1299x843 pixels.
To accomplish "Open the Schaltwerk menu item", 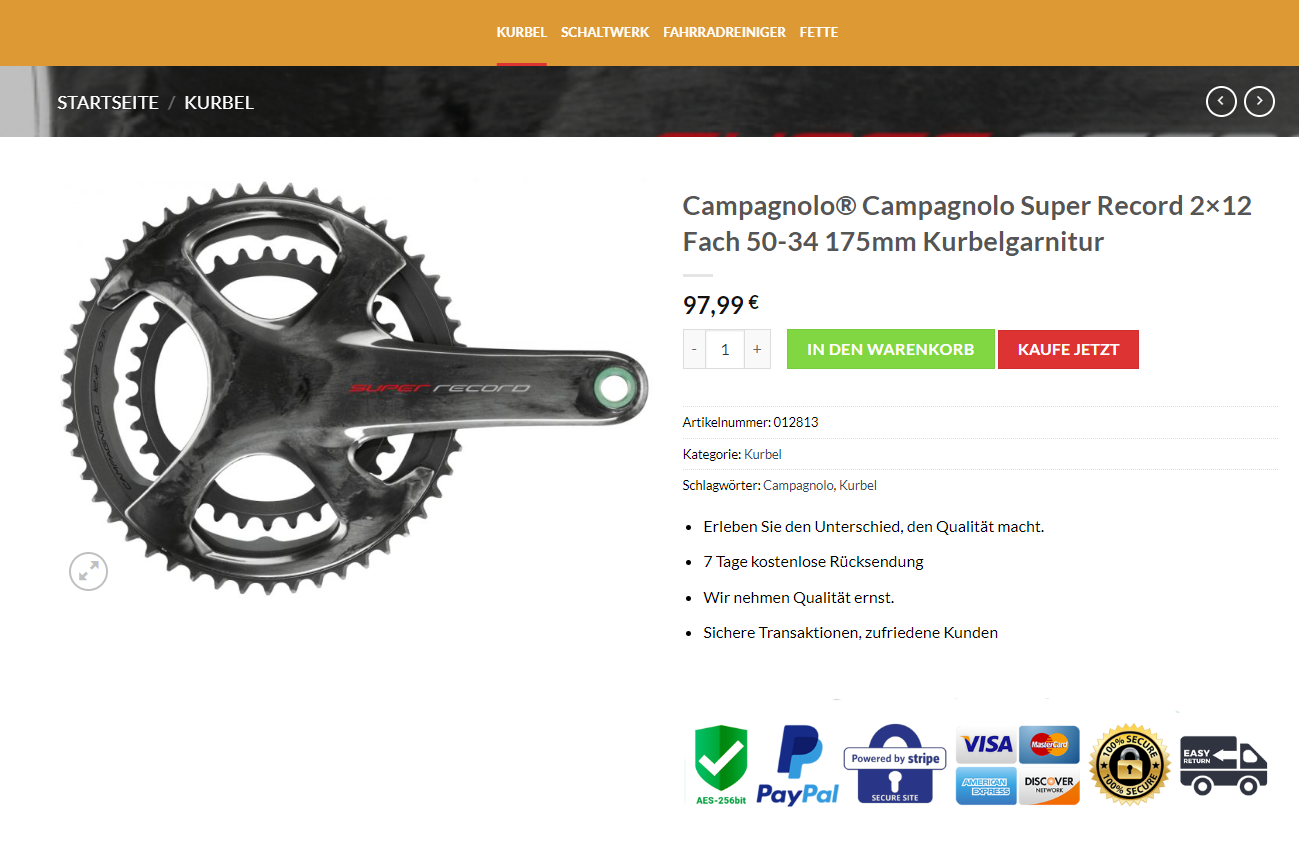I will pos(605,32).
